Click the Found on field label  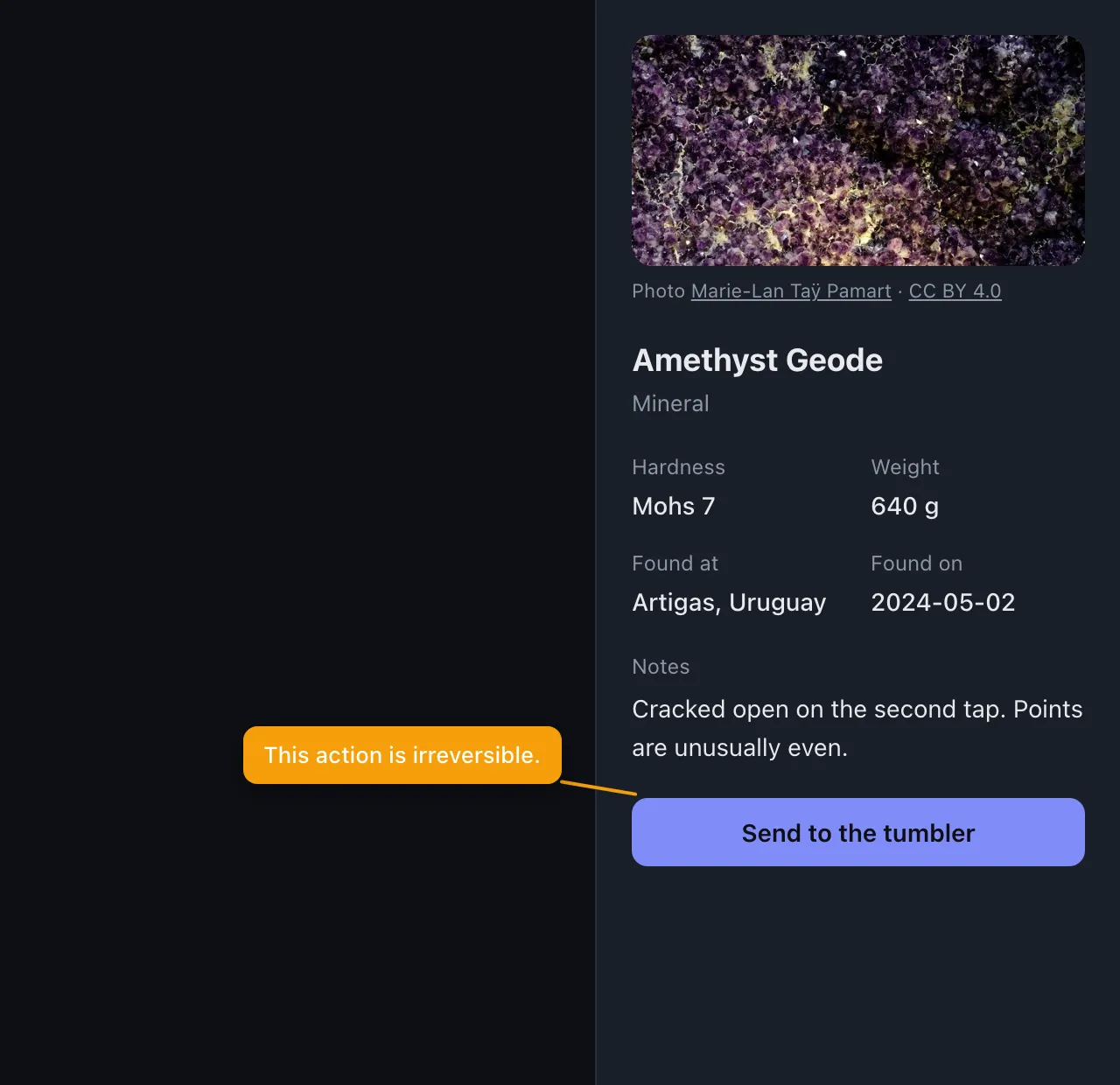tap(917, 563)
